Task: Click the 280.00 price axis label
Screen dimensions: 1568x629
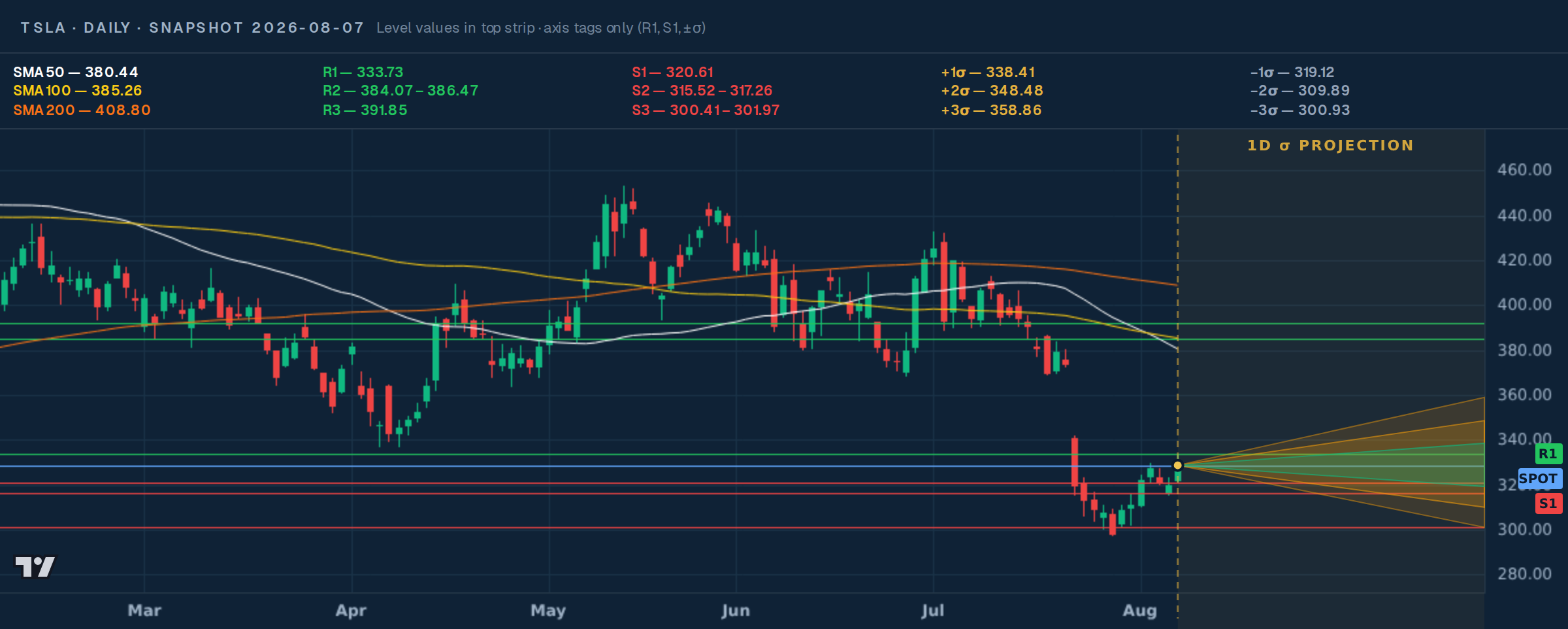Action: 1524,574
